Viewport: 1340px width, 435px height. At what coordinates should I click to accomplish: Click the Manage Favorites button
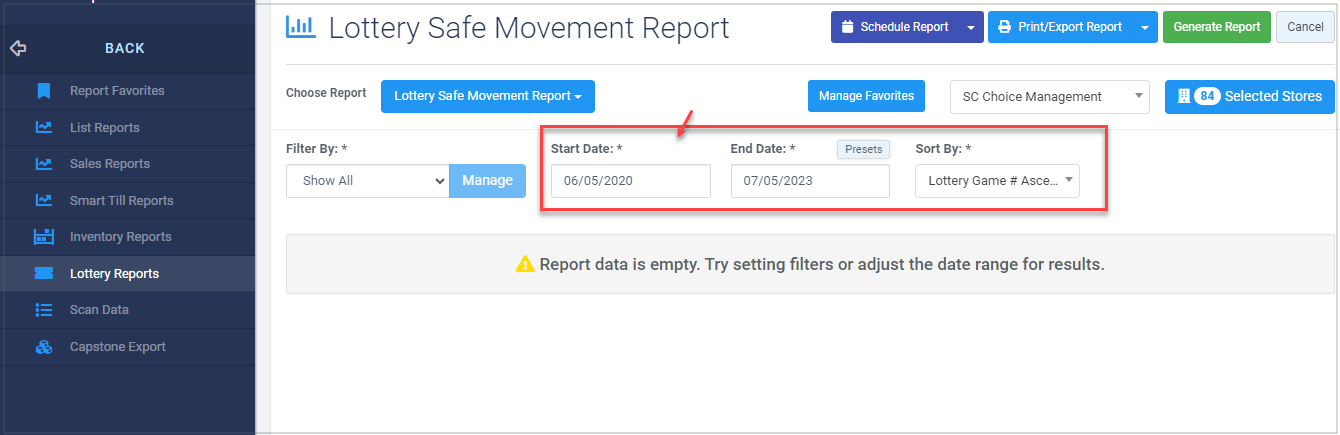[x=866, y=97]
